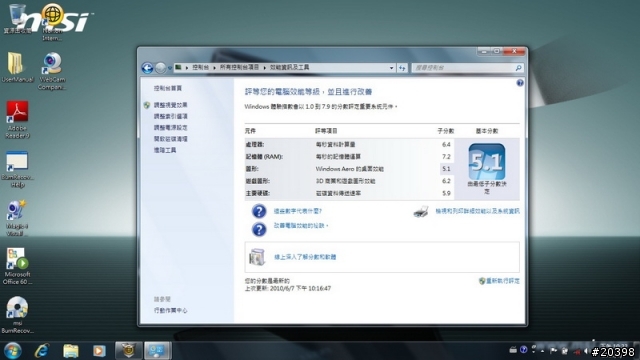Open the Windows Start menu orb

click(x=13, y=351)
